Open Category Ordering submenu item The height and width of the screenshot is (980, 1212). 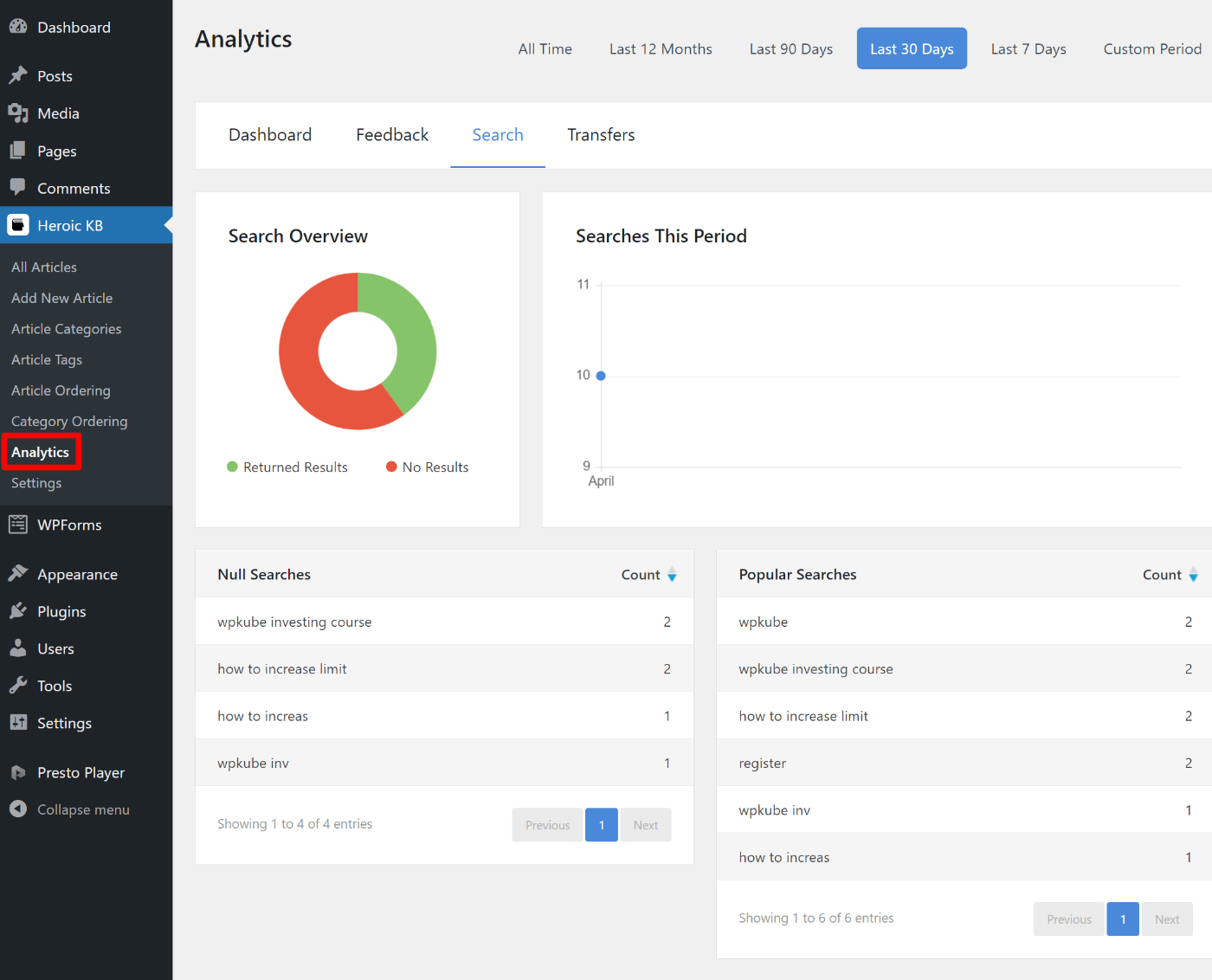69,422
